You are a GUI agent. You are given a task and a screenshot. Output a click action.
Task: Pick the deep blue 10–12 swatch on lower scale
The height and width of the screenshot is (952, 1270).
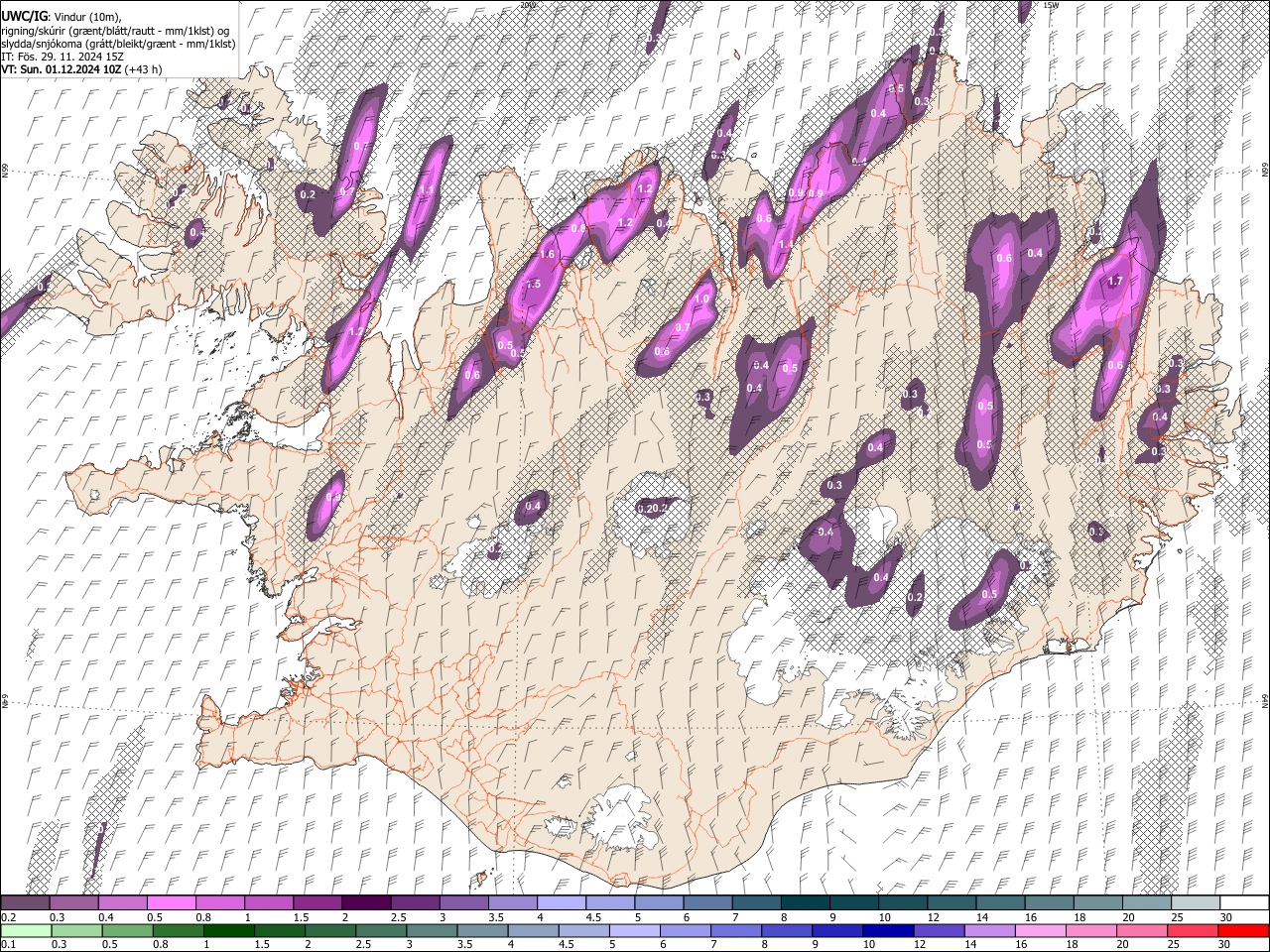889,930
